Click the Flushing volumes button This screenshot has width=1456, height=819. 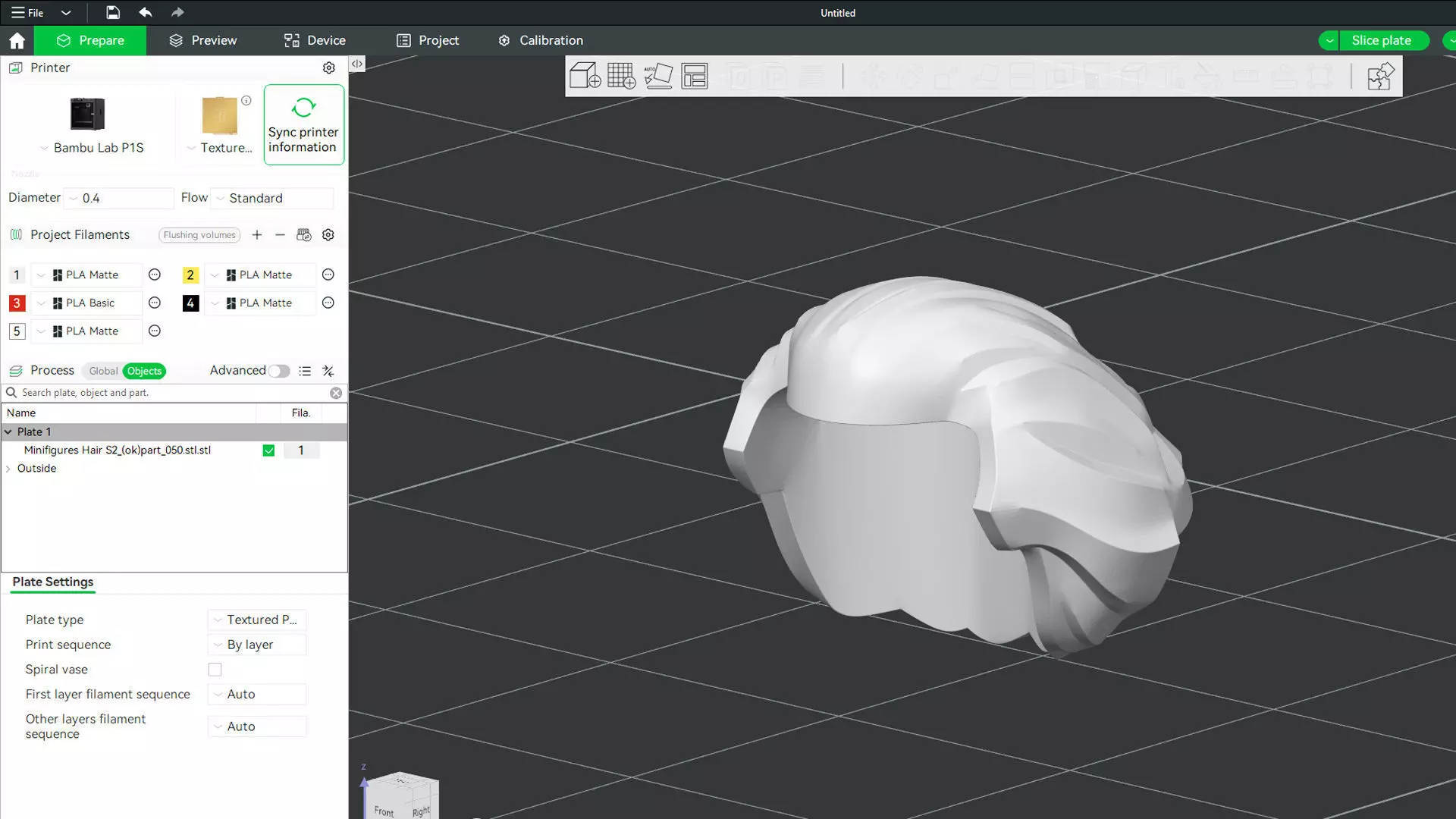pyautogui.click(x=199, y=235)
